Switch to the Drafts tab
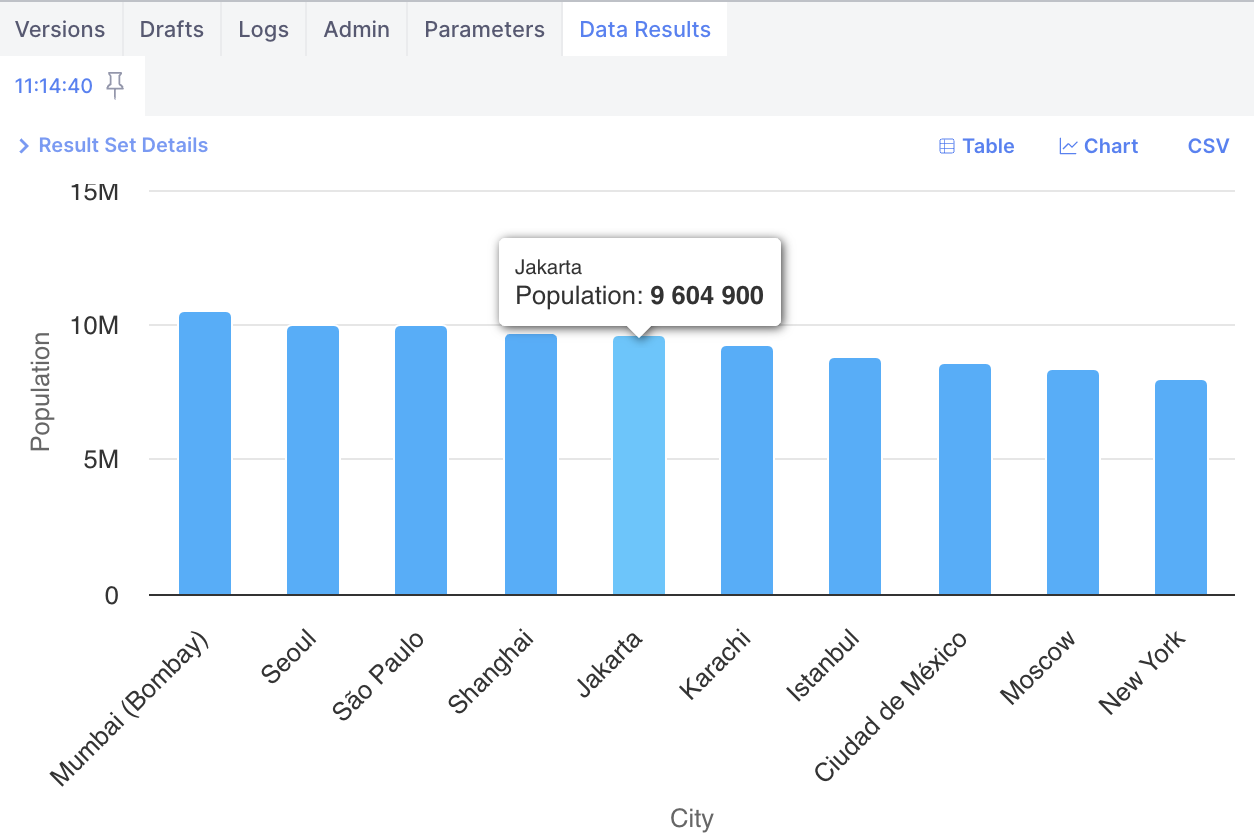1254x840 pixels. (172, 29)
